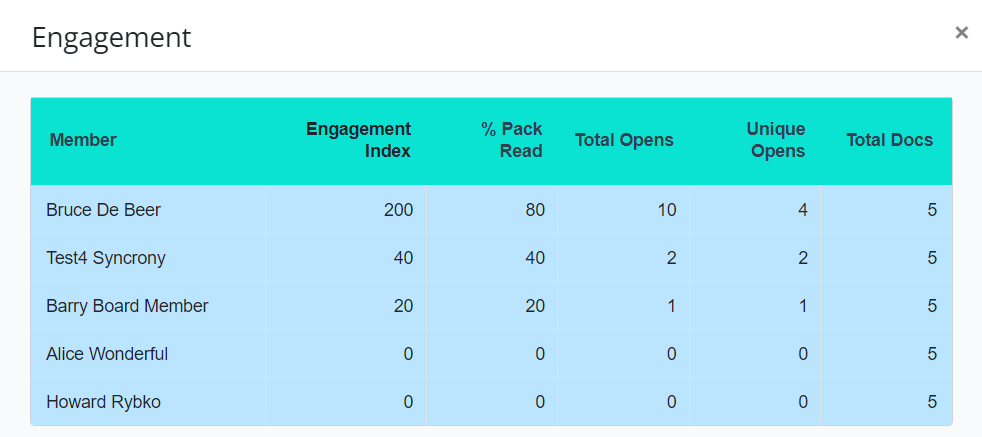
Task: Select the Howard Rybko member name
Action: pos(103,402)
